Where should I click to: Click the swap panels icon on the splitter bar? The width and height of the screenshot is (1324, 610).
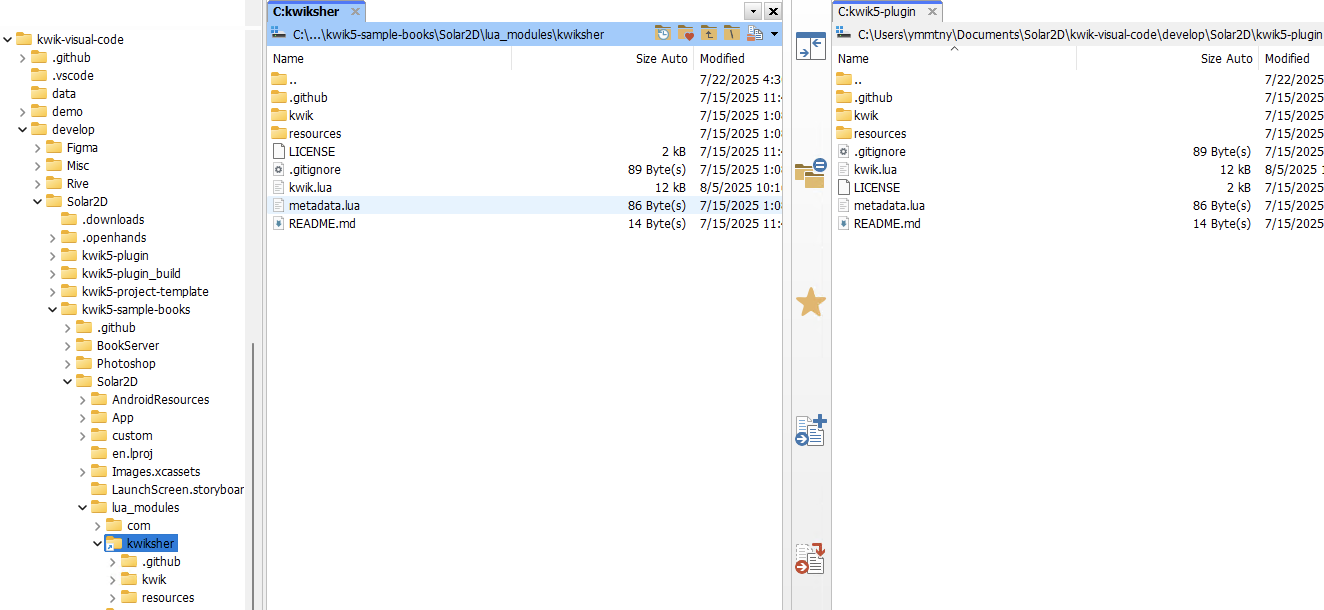(810, 46)
